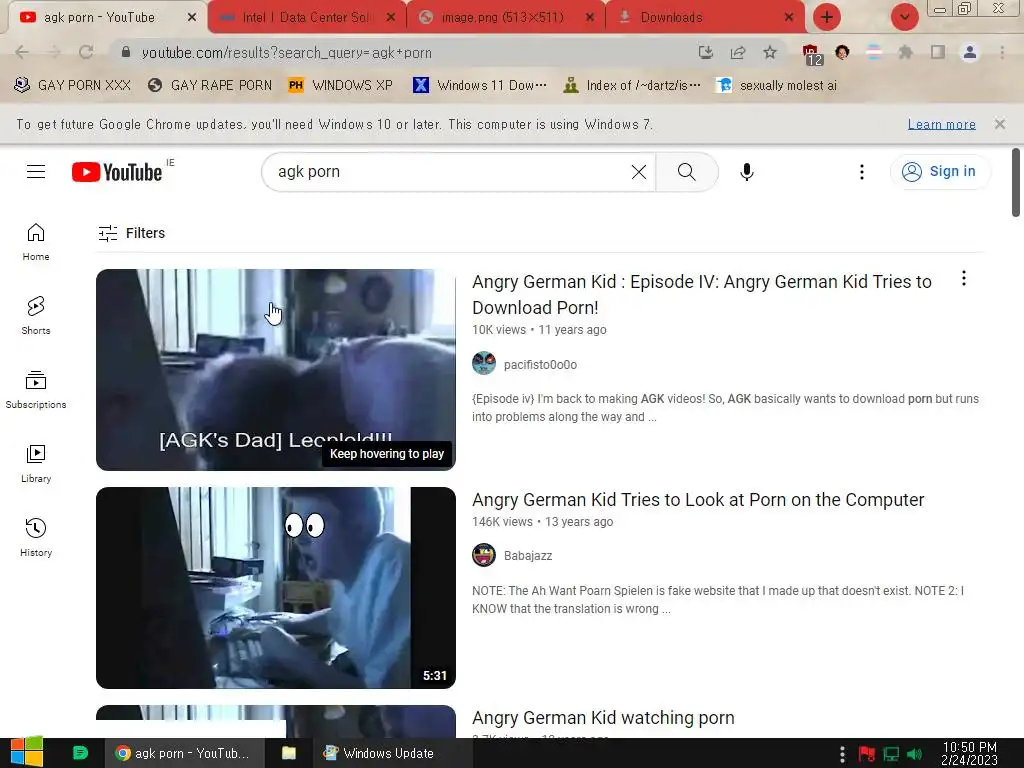Click the red flag Action Center tray icon

(867, 754)
